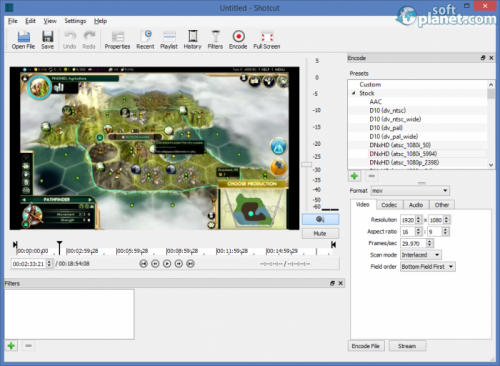The width and height of the screenshot is (500, 366).
Task: Click the Mute button
Action: click(320, 233)
